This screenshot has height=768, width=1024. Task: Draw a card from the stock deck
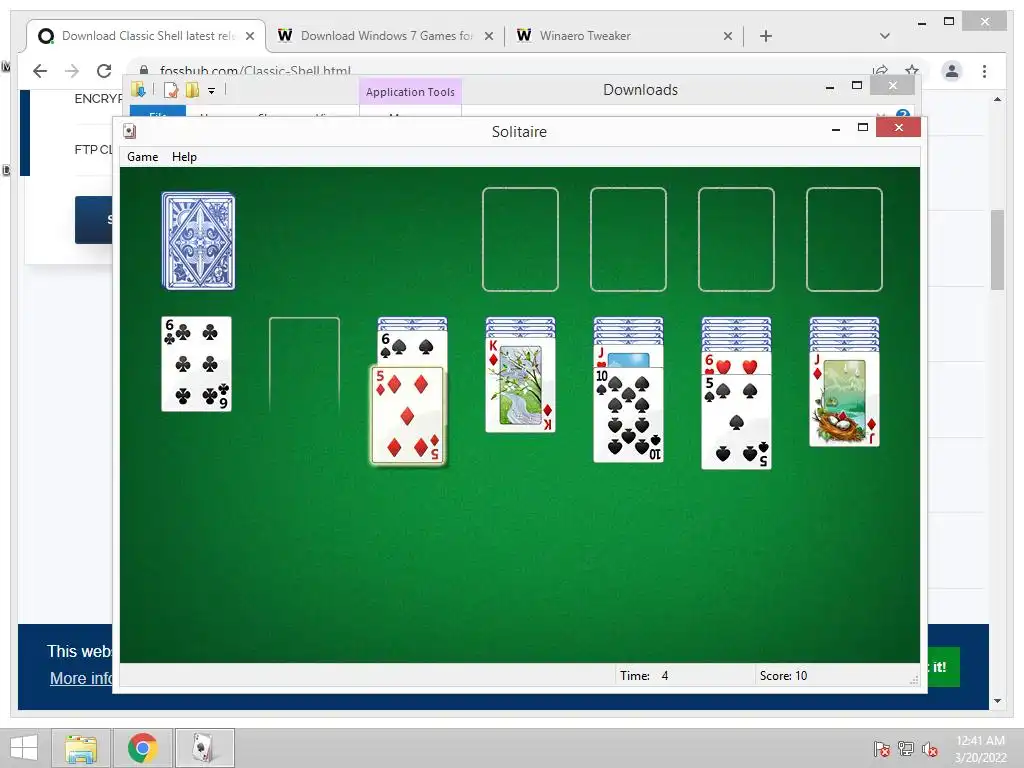199,240
